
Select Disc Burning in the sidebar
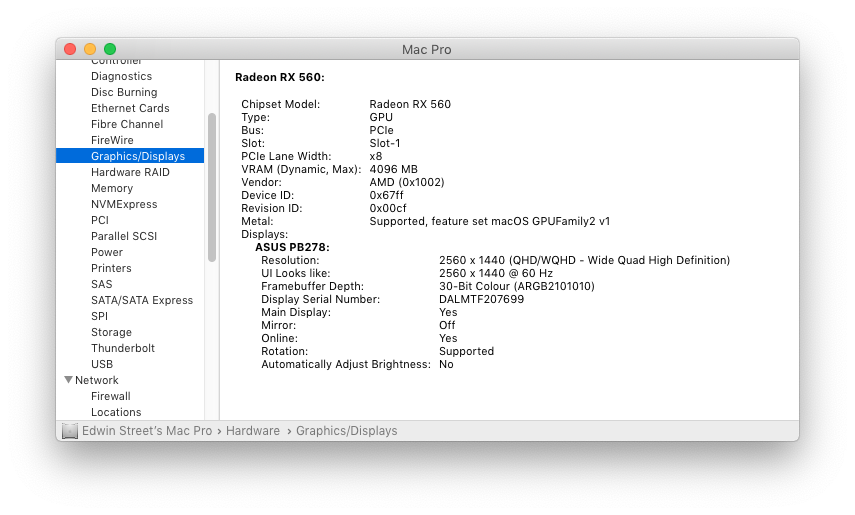click(124, 92)
